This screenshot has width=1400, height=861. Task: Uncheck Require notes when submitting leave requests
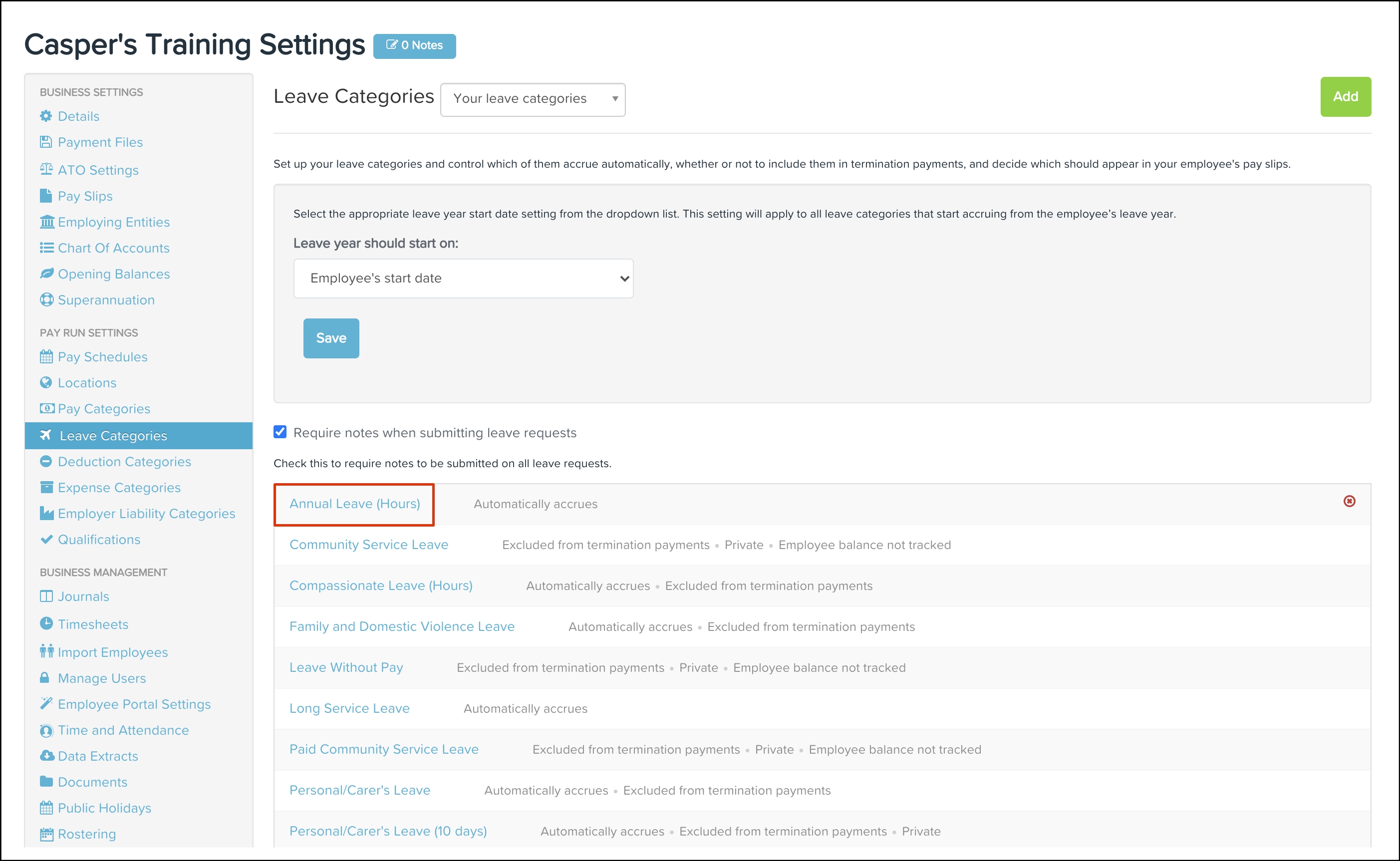click(x=280, y=432)
